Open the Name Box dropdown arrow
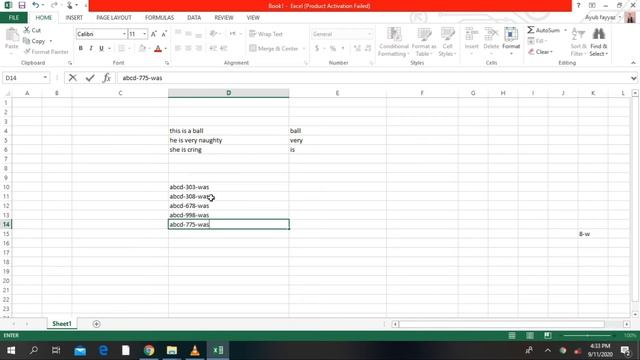This screenshot has width=640, height=360. (x=45, y=78)
